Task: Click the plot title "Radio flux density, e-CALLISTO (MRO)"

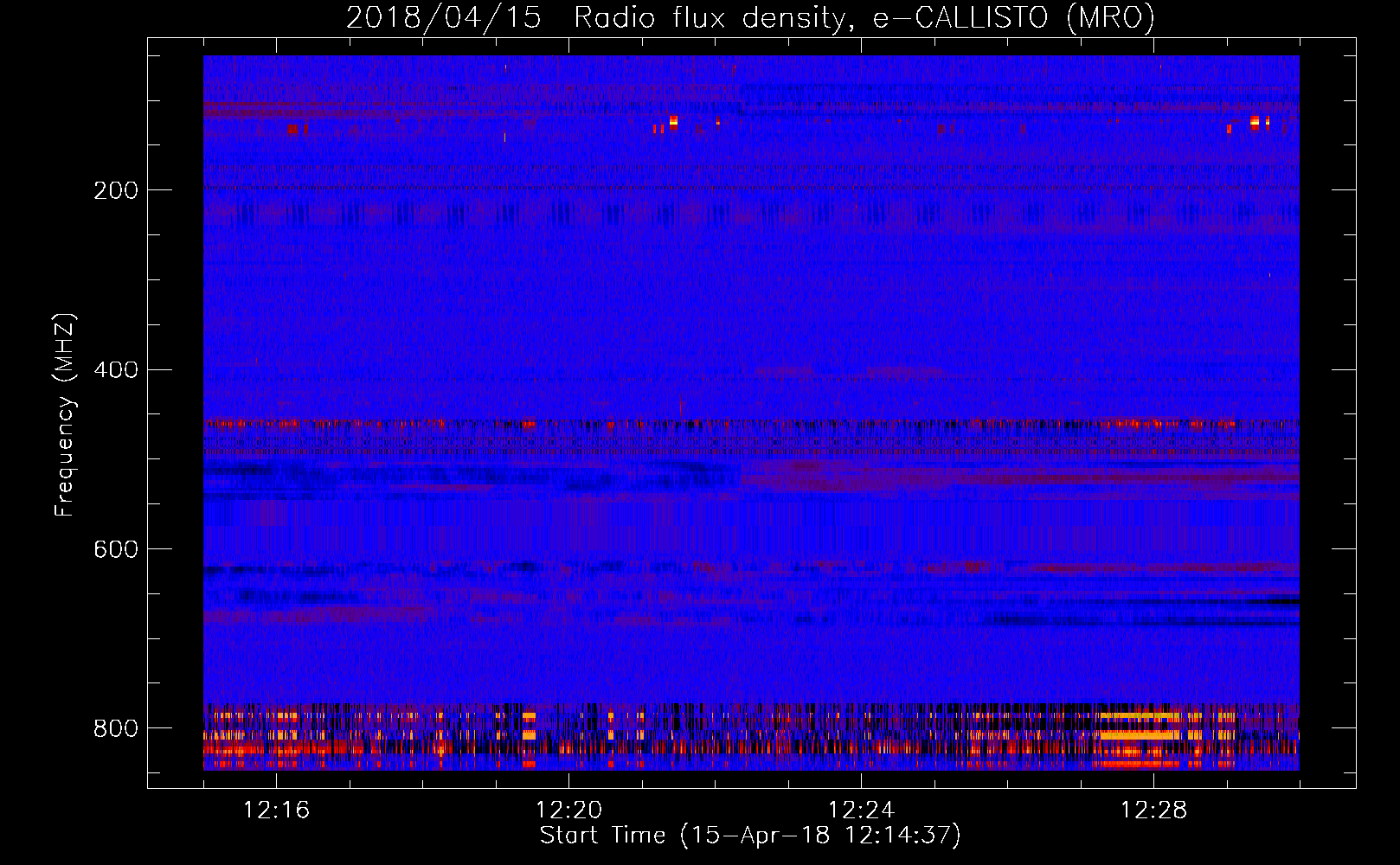Action: [x=864, y=17]
